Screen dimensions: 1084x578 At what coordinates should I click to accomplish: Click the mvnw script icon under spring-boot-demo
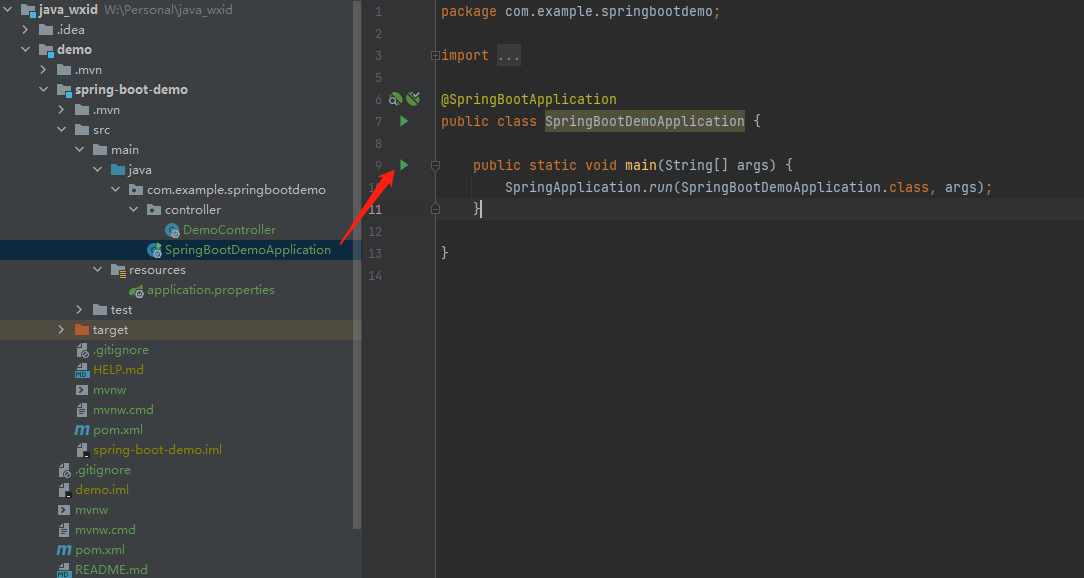point(82,390)
